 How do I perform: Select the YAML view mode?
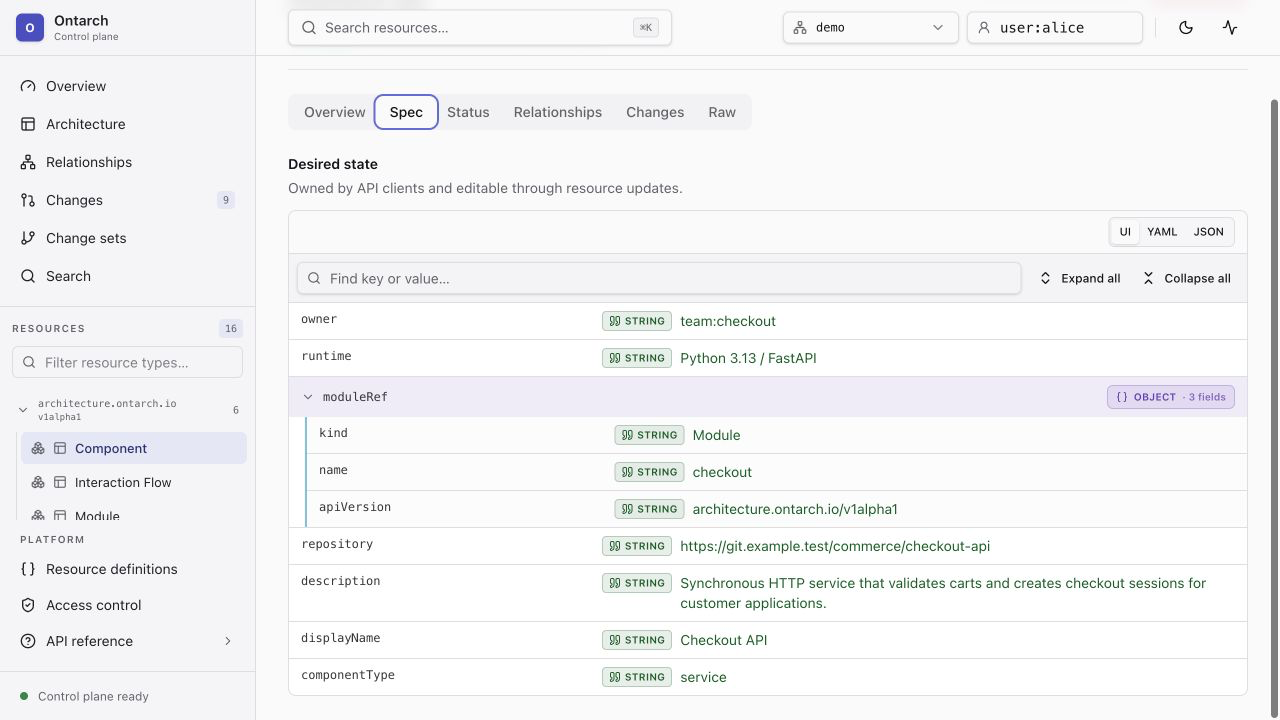coord(1162,232)
